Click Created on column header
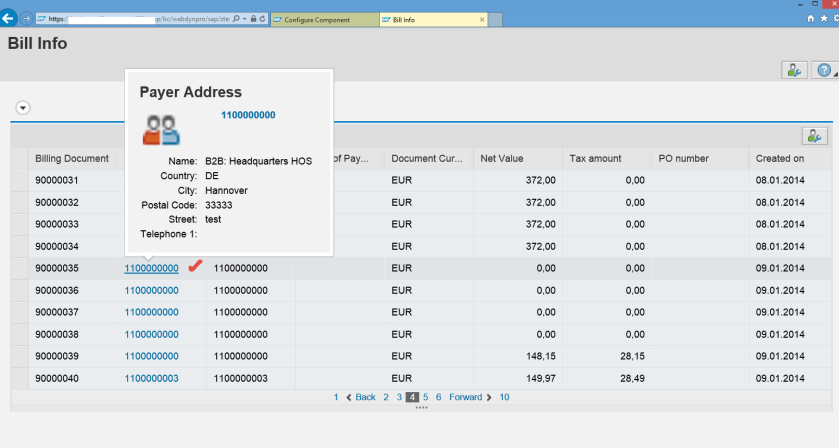This screenshot has height=448, width=839. [x=790, y=158]
